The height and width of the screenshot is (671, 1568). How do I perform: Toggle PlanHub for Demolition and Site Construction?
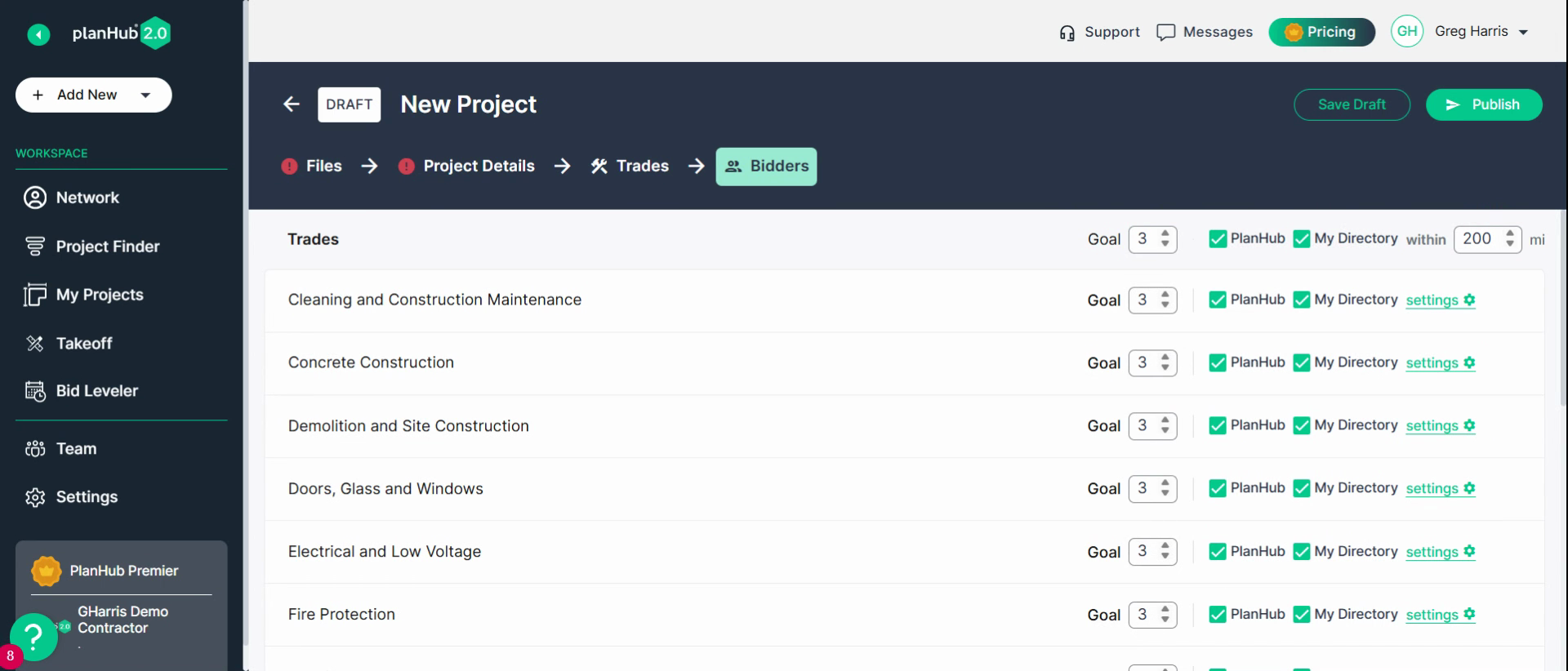[1218, 425]
